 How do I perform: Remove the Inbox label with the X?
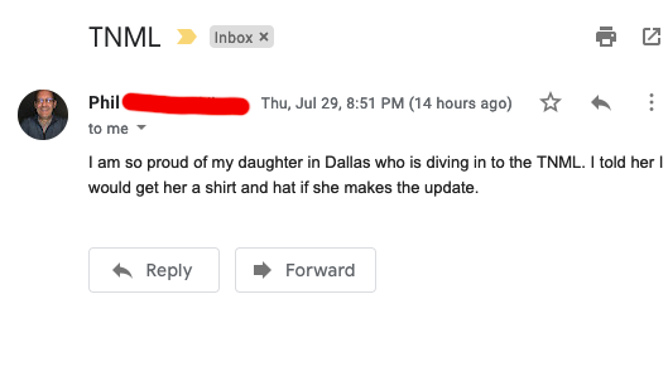[x=264, y=37]
